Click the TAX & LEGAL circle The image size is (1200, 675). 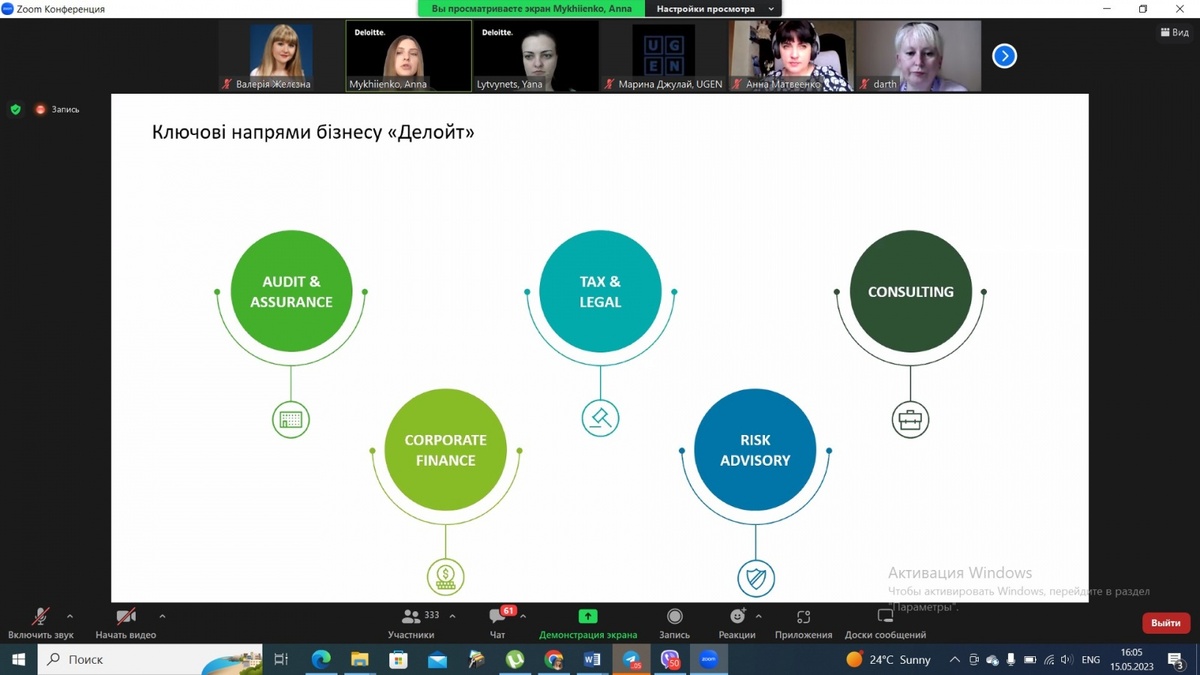(x=600, y=291)
